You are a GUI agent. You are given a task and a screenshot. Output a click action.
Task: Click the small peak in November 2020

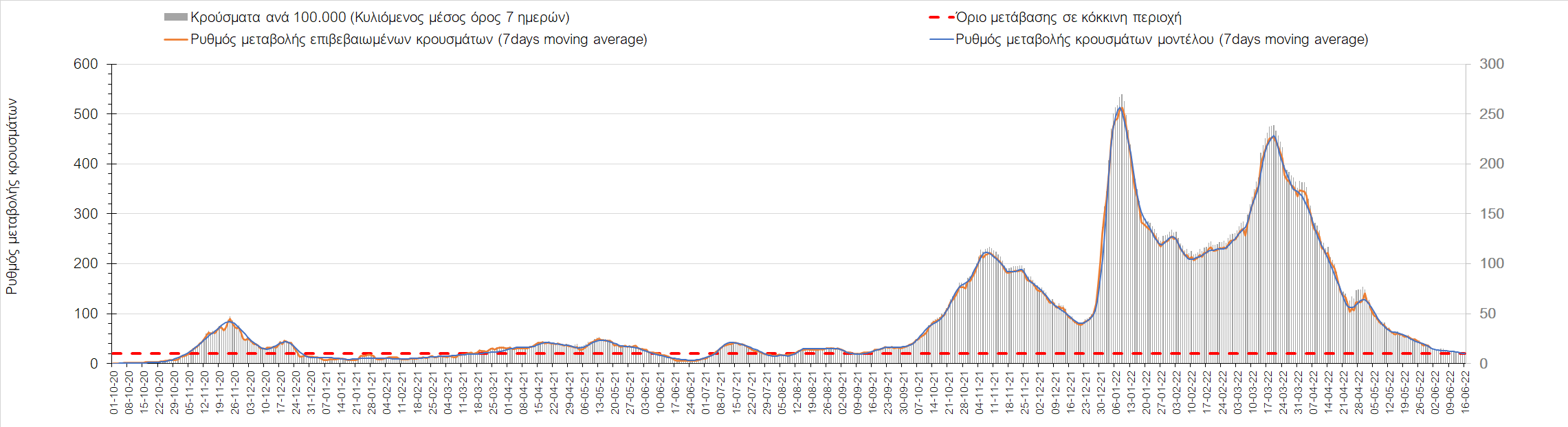[230, 321]
